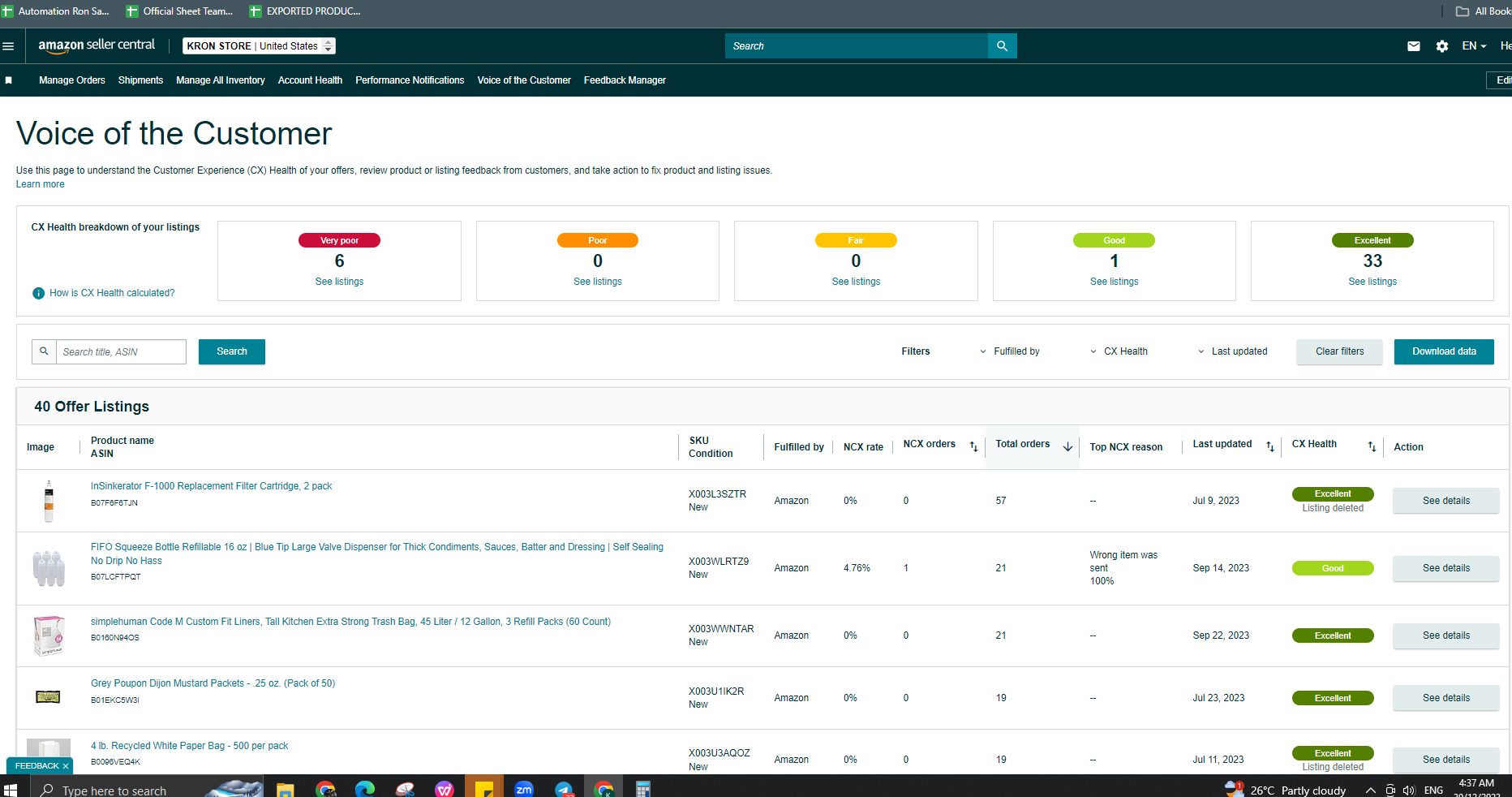Image resolution: width=1512 pixels, height=797 pixels.
Task: Click the Search title, ASIN input field
Action: (x=121, y=351)
